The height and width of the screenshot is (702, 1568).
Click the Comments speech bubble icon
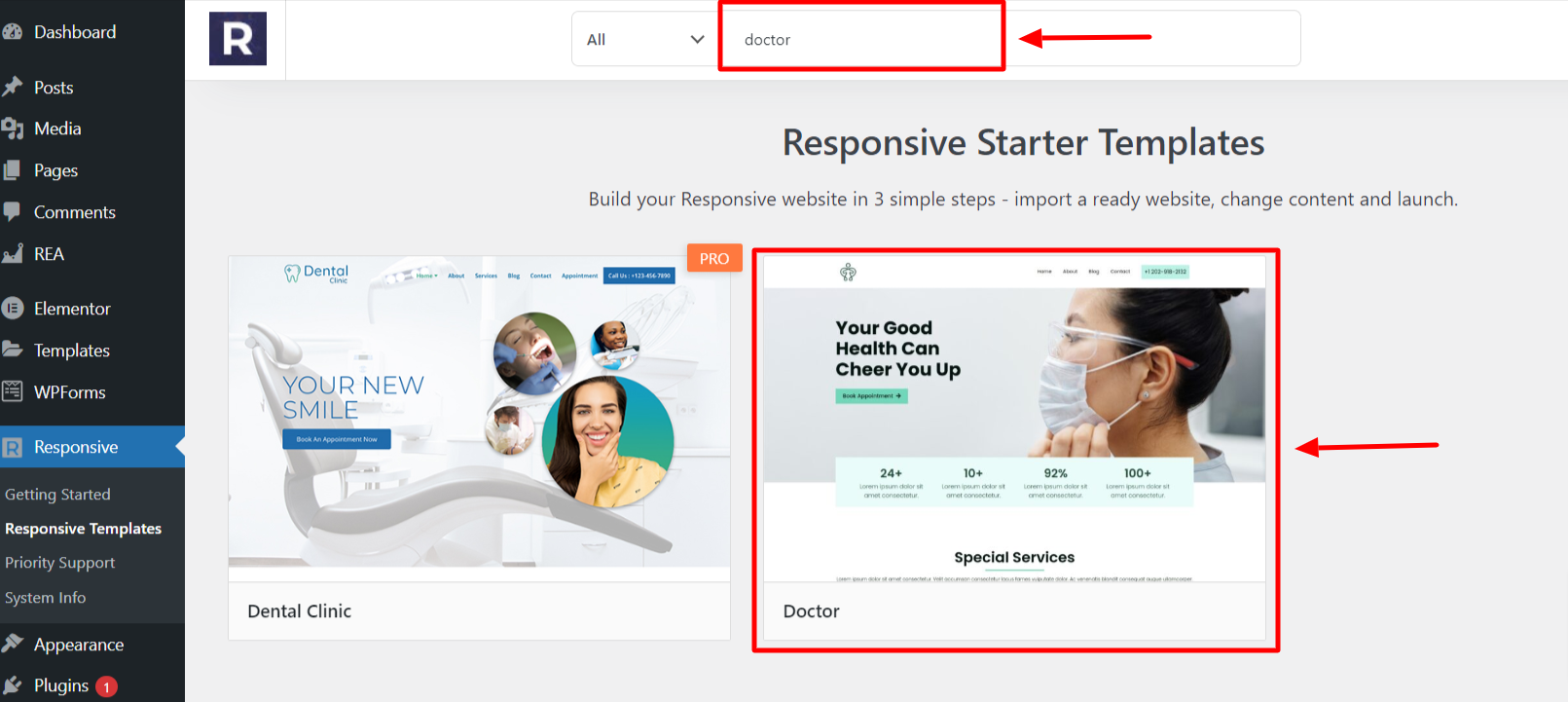click(12, 212)
